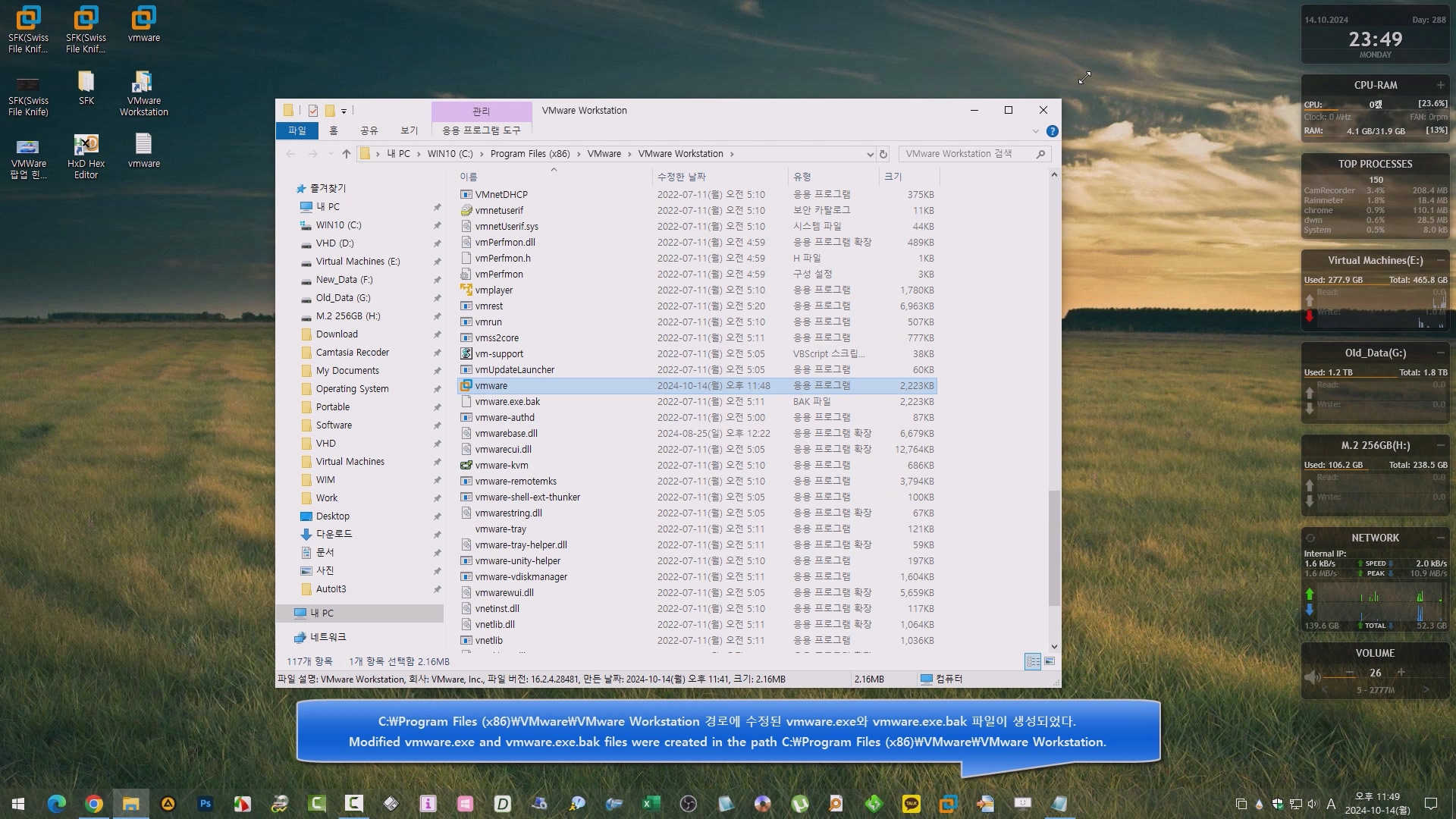Unpin WIN10 (C:) from quick access
This screenshot has width=1456, height=819.
click(x=437, y=225)
